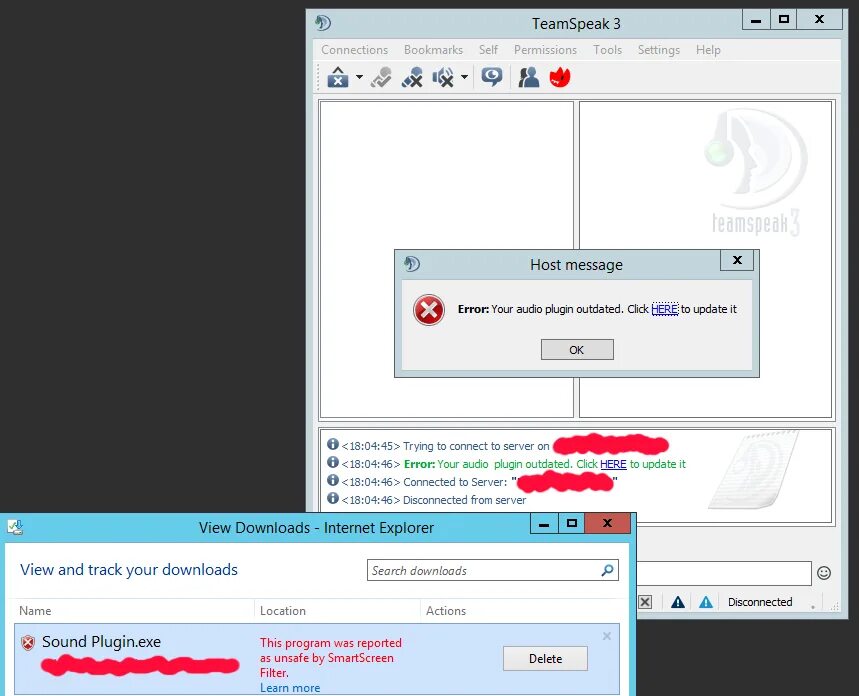Click the info icon on Disconnected from server line
Viewport: 859px width, 696px height.
[x=333, y=498]
